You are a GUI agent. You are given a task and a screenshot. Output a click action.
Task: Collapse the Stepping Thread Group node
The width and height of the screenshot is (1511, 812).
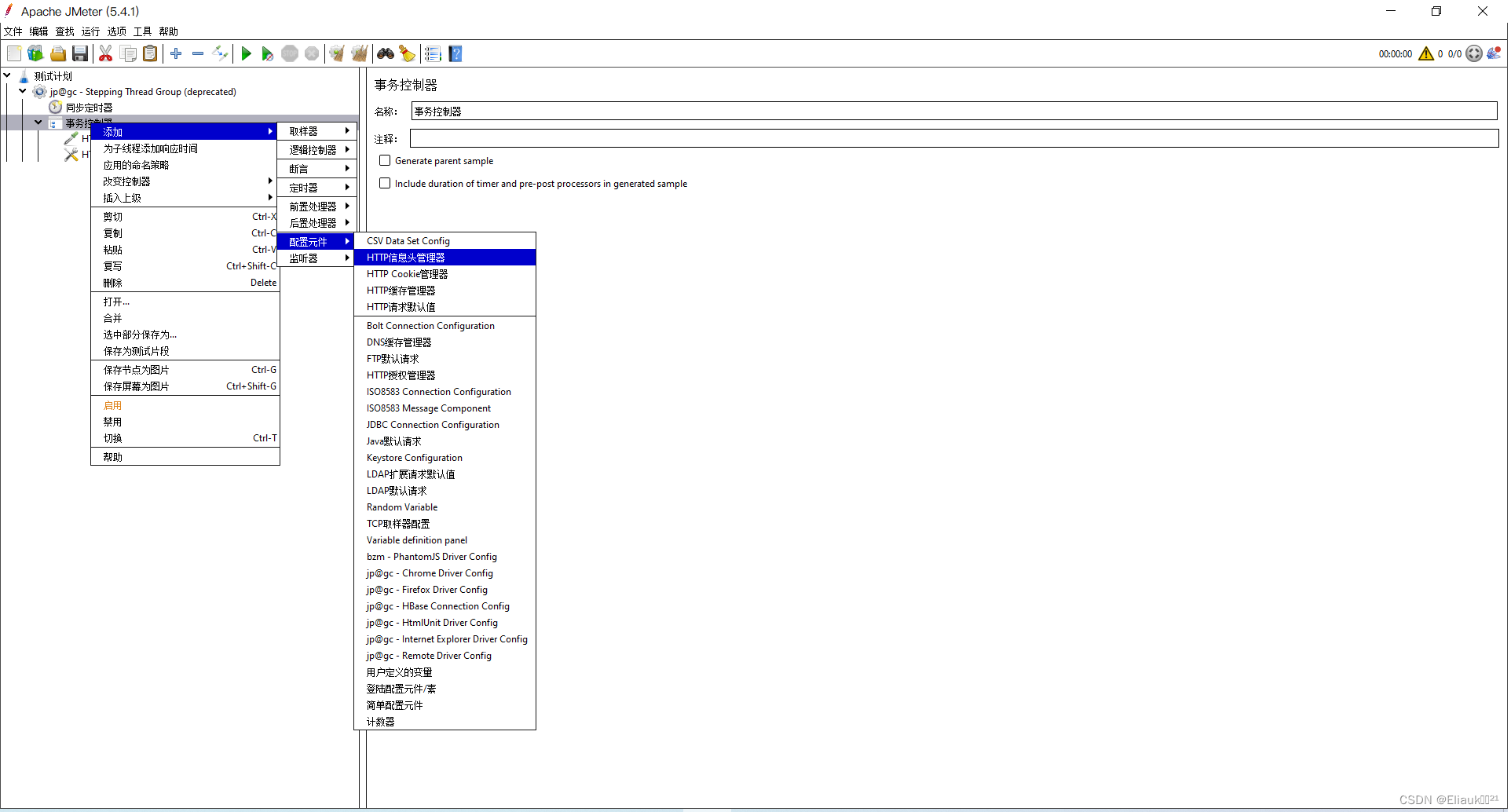[23, 91]
